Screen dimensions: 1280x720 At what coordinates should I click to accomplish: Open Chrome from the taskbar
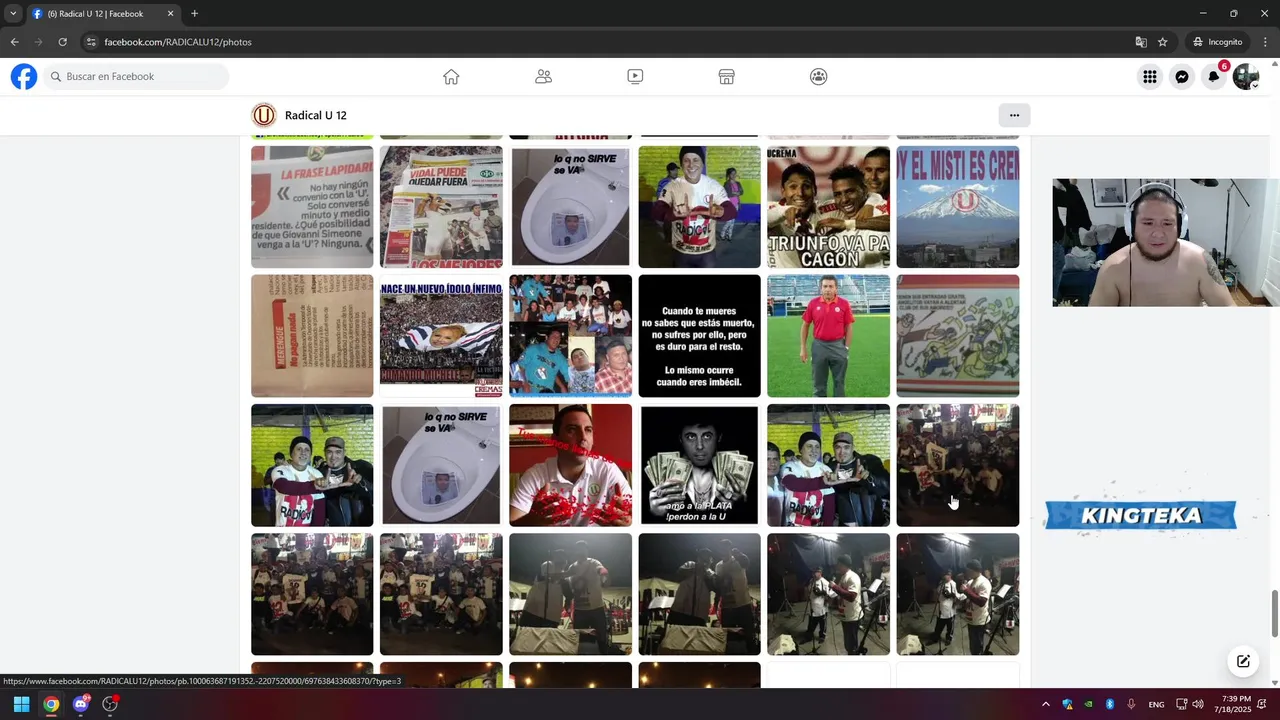51,704
